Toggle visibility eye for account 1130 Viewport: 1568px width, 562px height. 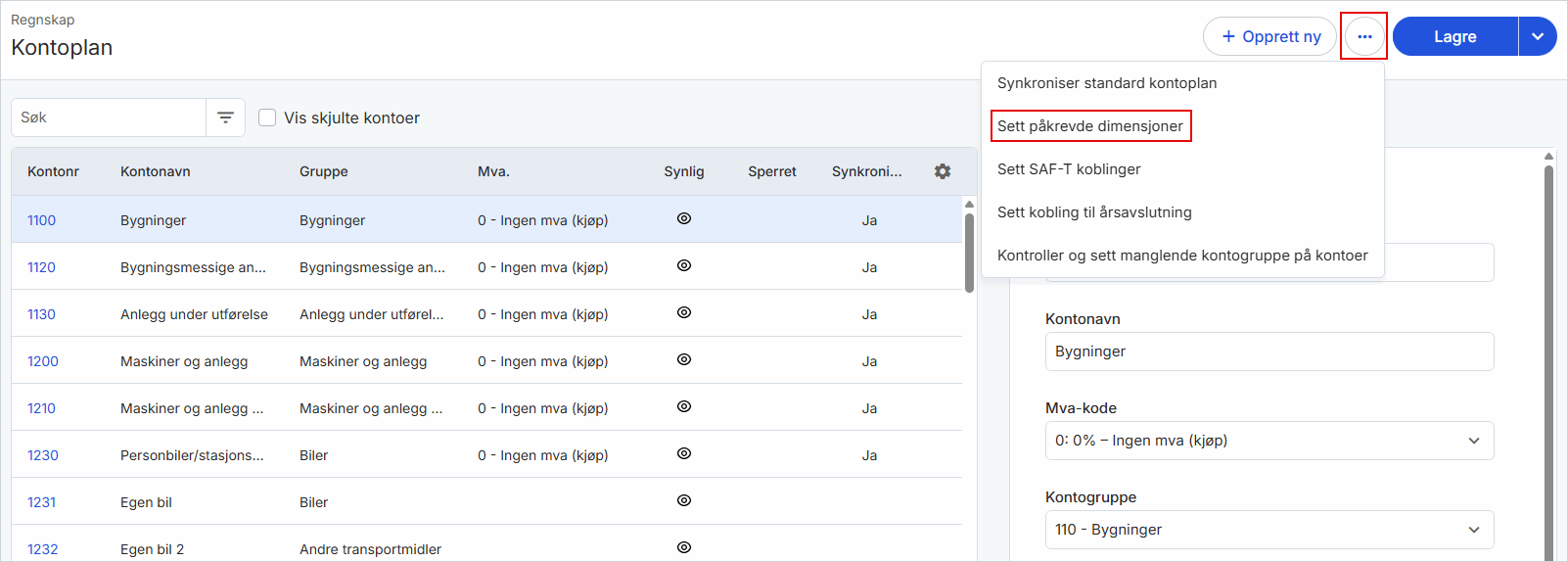[x=684, y=312]
